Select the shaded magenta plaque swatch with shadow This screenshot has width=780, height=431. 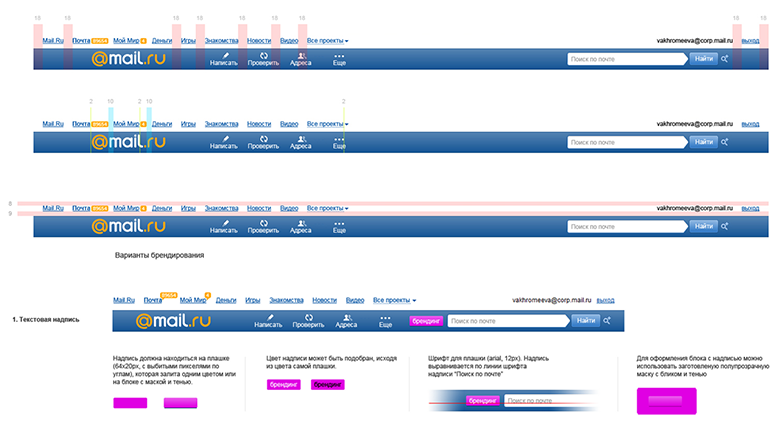[181, 403]
